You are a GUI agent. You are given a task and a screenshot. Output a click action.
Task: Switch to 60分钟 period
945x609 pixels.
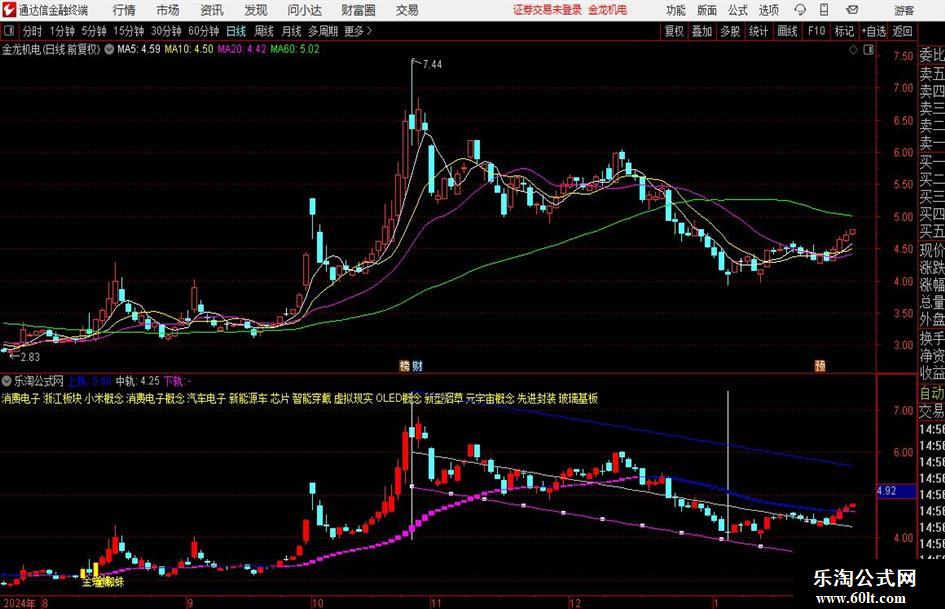(x=203, y=31)
